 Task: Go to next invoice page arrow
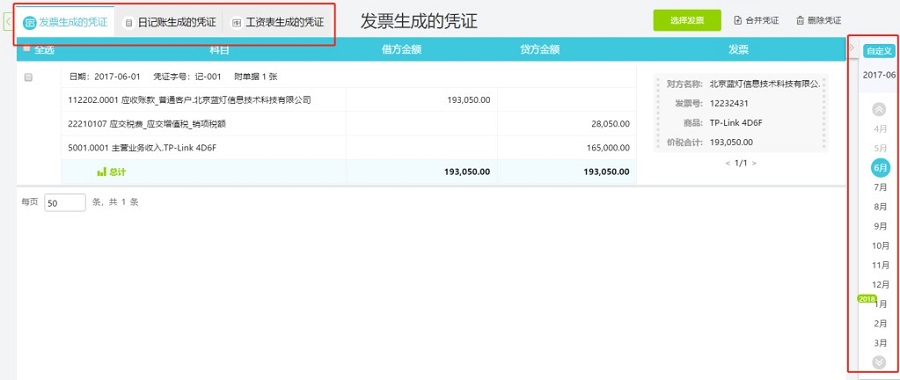[754, 164]
